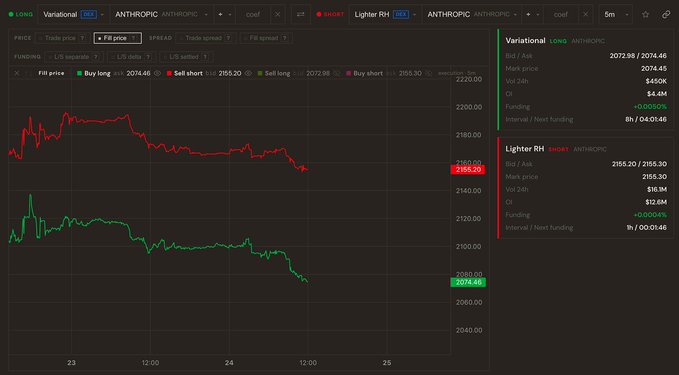
Task: Toggle Sell short series visibility eye
Action: click(248, 73)
